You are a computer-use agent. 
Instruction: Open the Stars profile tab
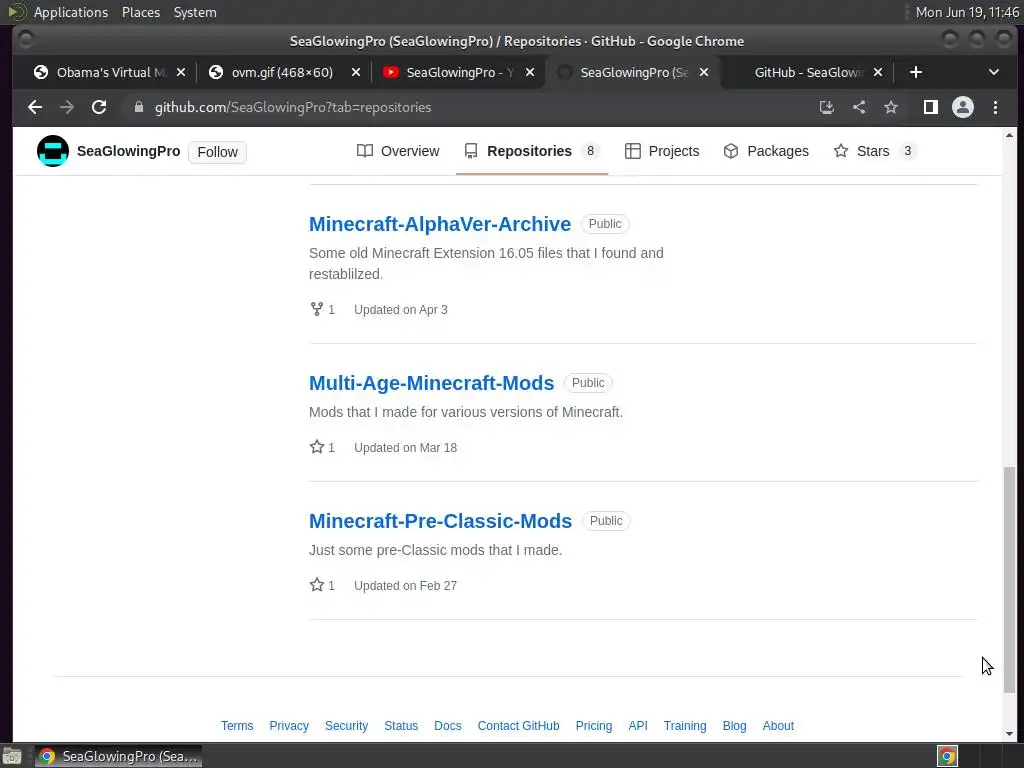(875, 151)
